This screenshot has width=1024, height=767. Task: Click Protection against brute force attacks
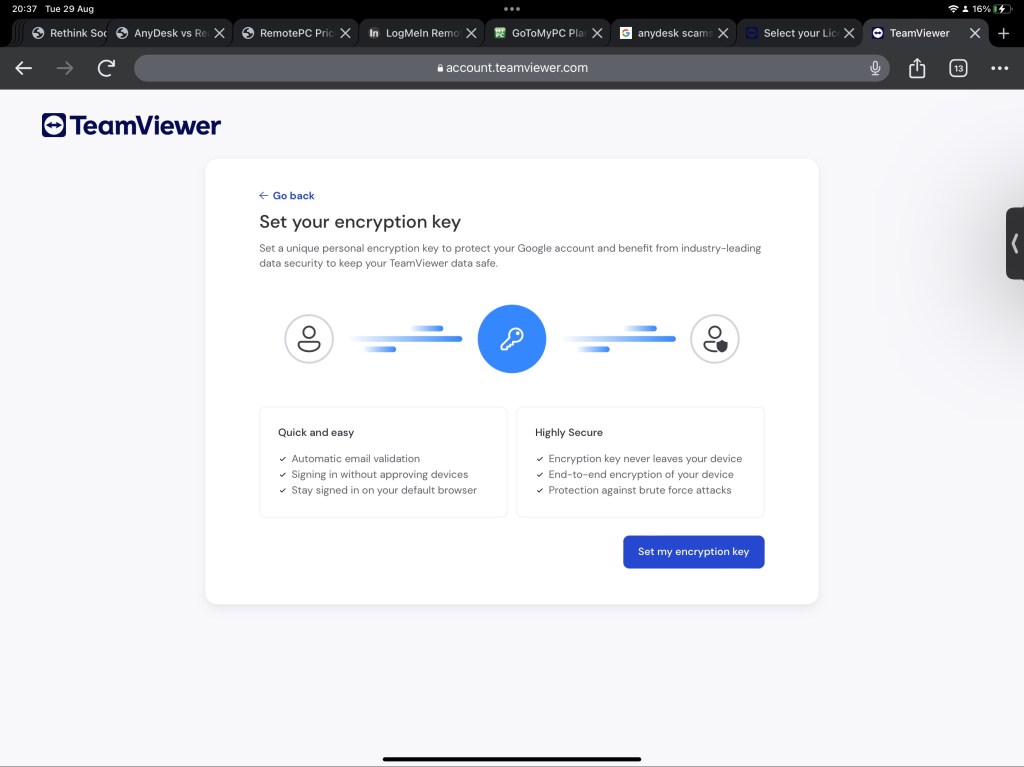click(640, 490)
